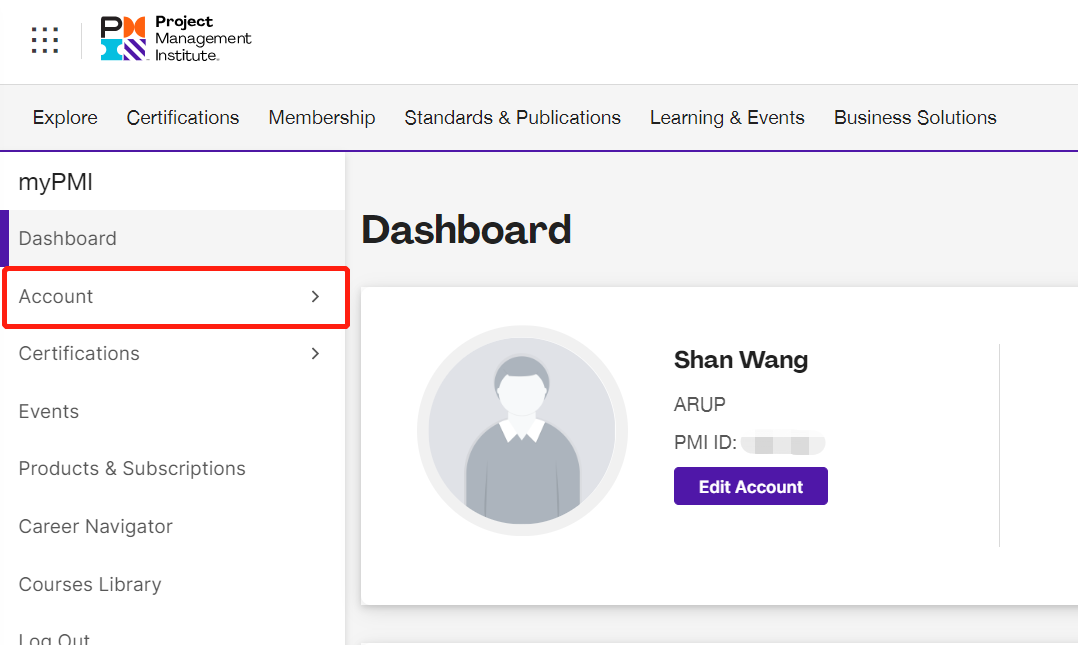
Task: Open the apps grid menu icon
Action: [x=45, y=40]
